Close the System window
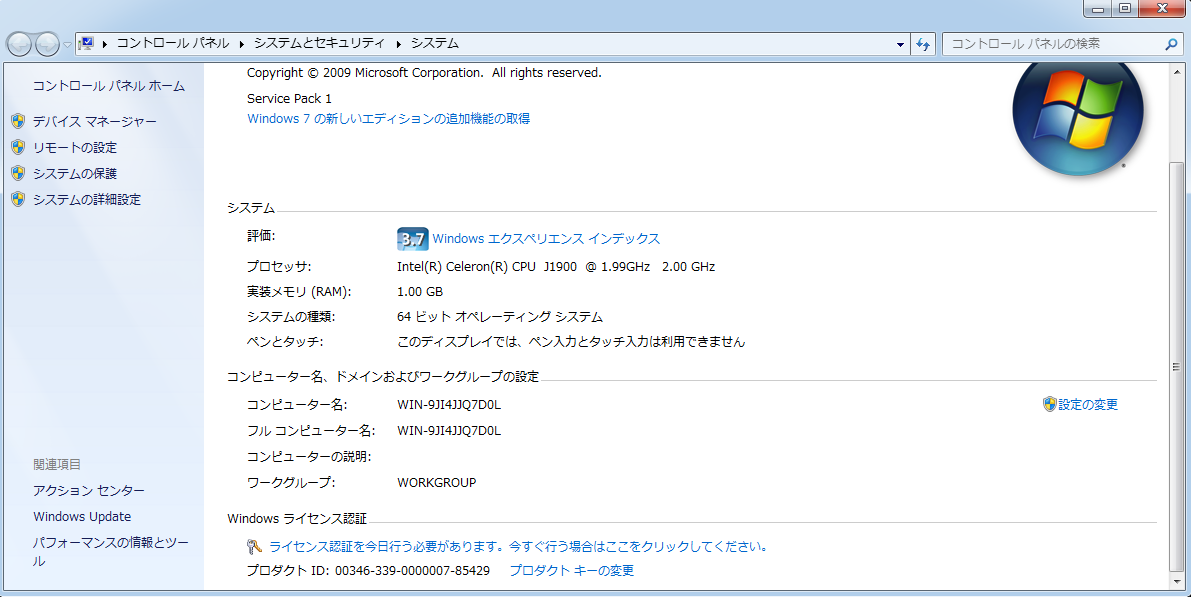 pos(1163,8)
